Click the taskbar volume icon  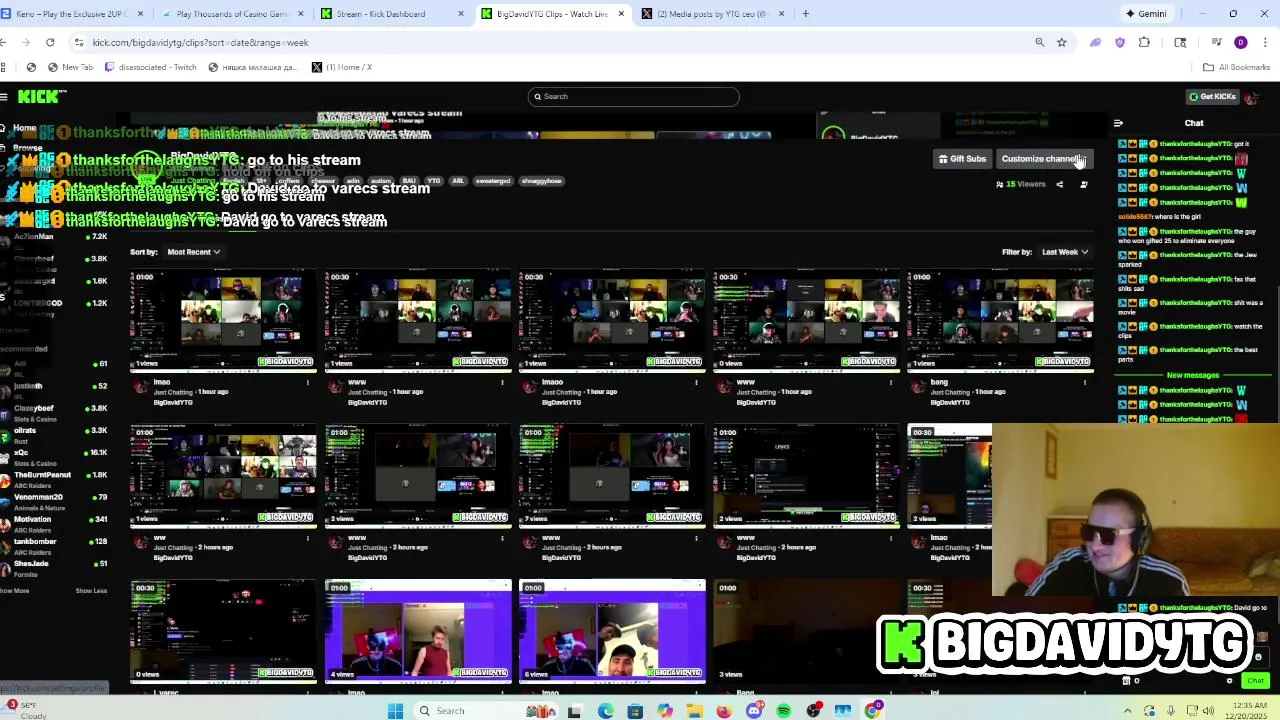pos(1210,711)
